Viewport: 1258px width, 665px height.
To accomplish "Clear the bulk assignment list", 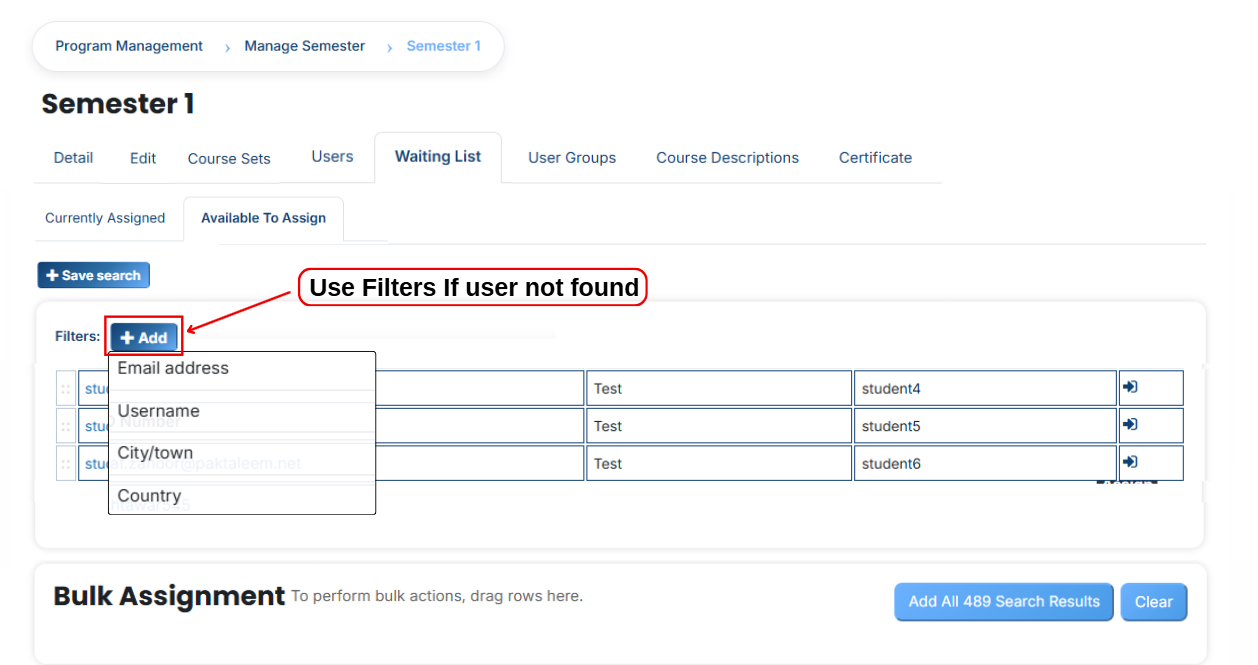I will [x=1153, y=602].
